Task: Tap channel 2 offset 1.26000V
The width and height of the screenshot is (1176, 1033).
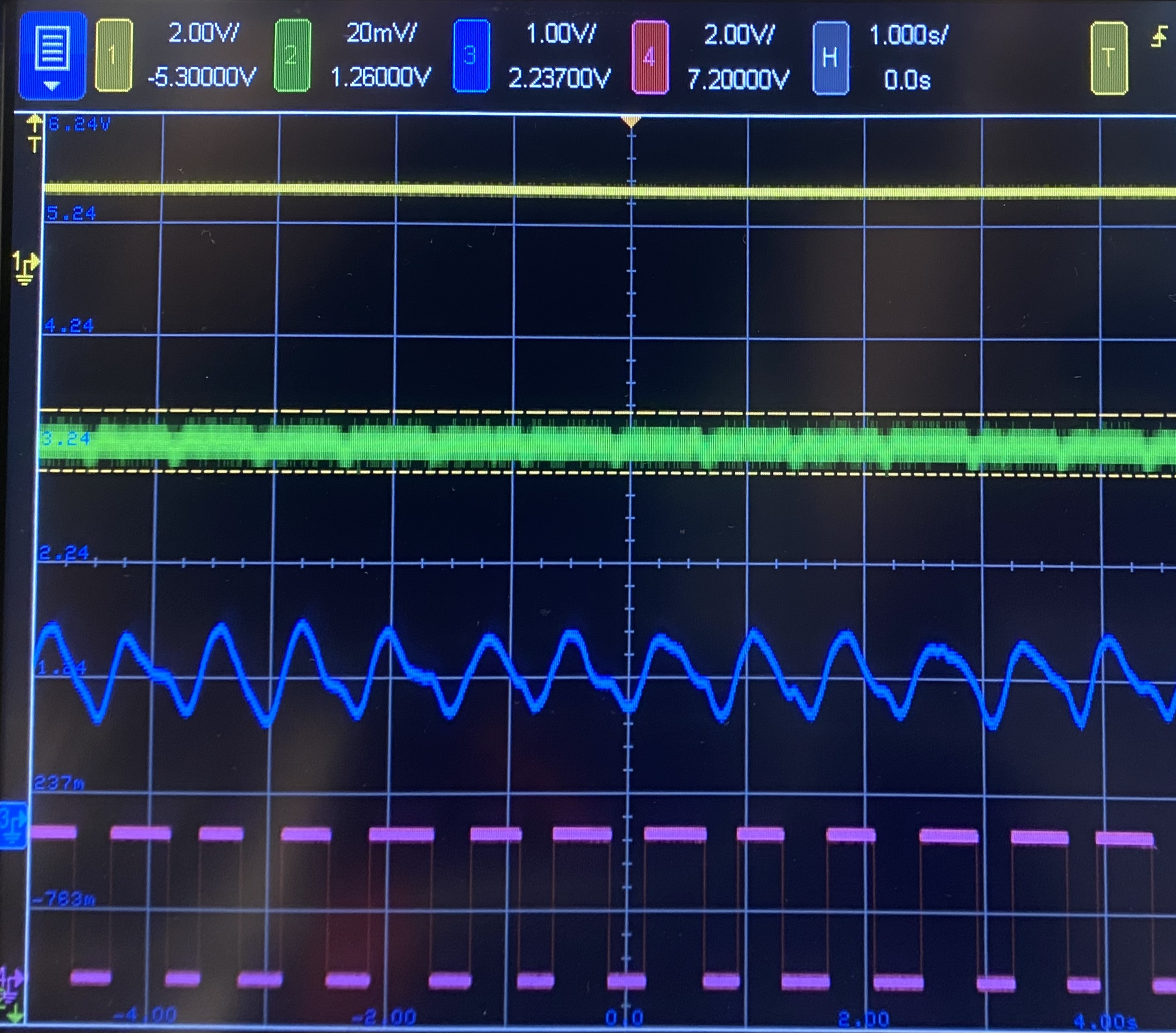Action: tap(381, 77)
